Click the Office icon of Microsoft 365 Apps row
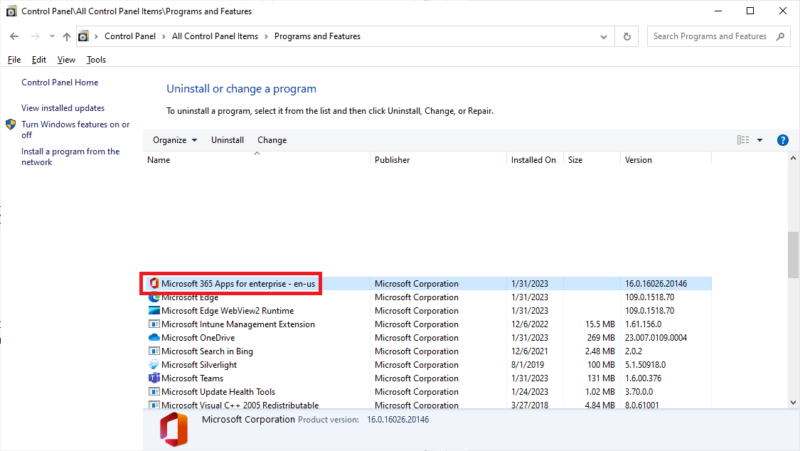The height and width of the screenshot is (451, 800). click(154, 283)
